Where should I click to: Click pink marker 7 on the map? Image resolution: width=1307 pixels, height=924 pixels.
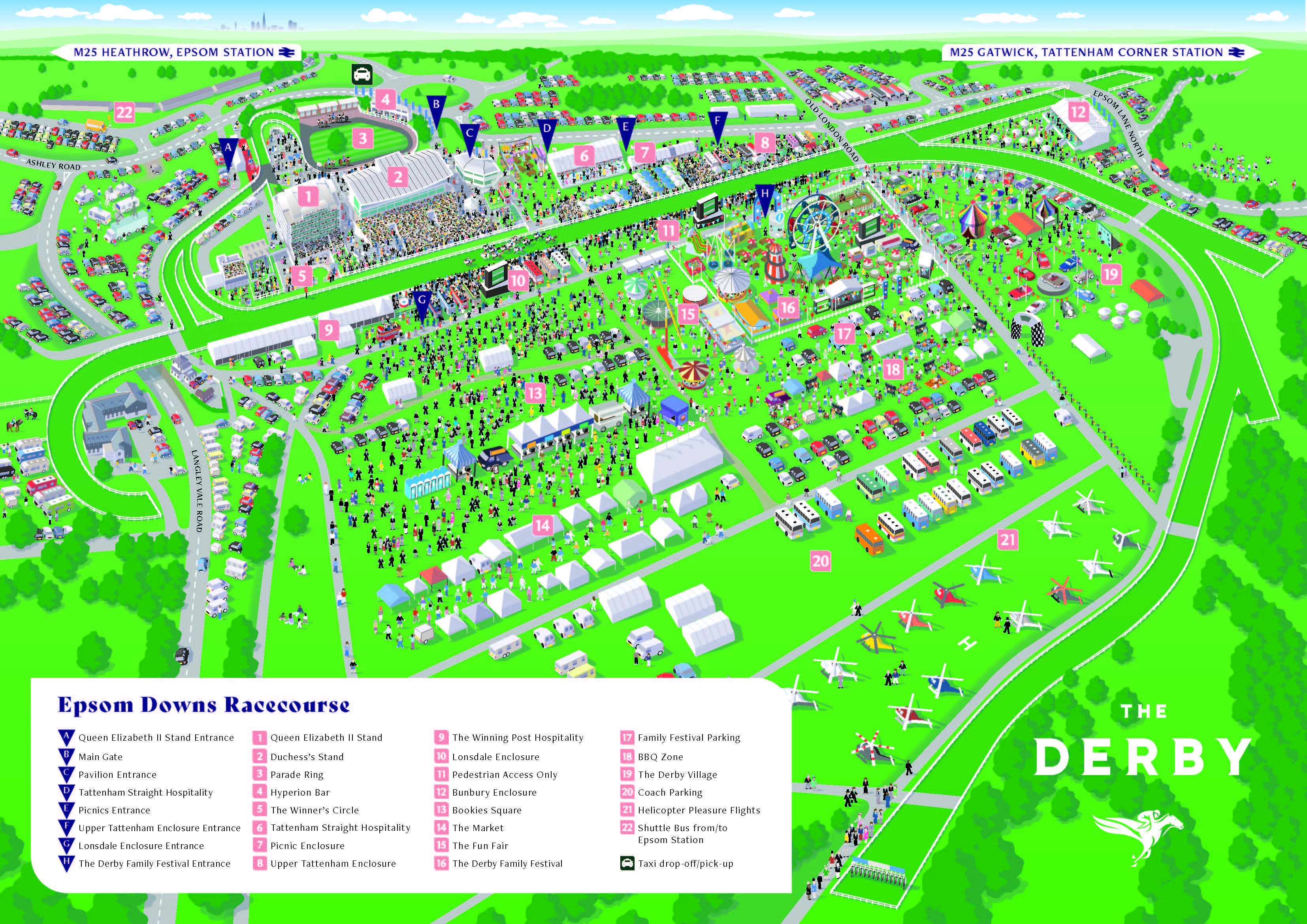click(x=644, y=152)
